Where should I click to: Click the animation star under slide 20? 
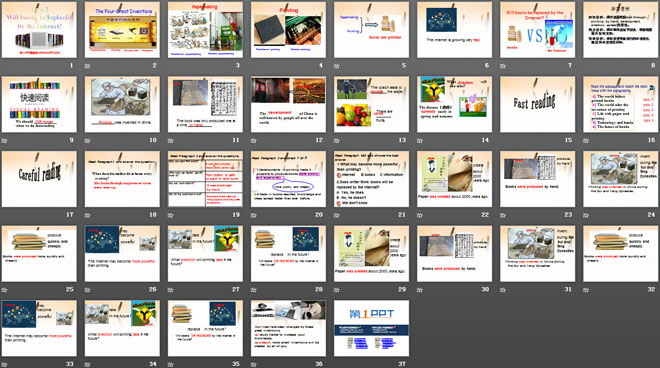(254, 215)
